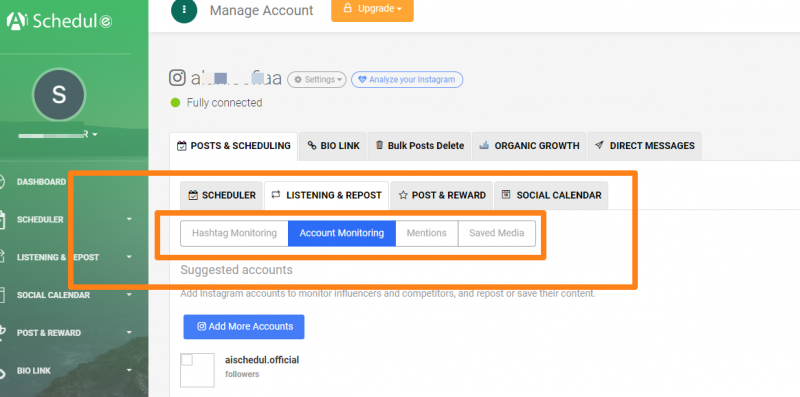Open the account Settings dropdown
800x397 pixels.
[317, 80]
